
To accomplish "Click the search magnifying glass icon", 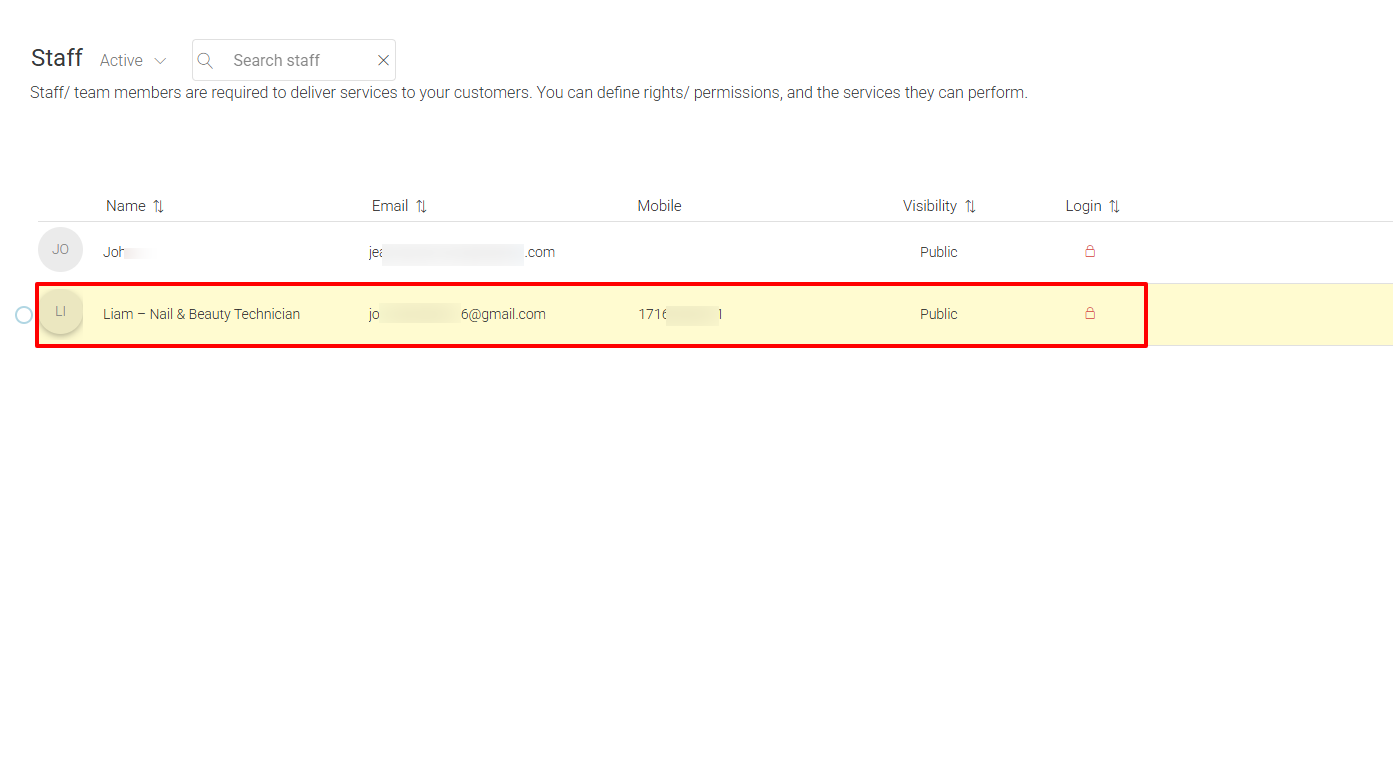I will pyautogui.click(x=205, y=60).
